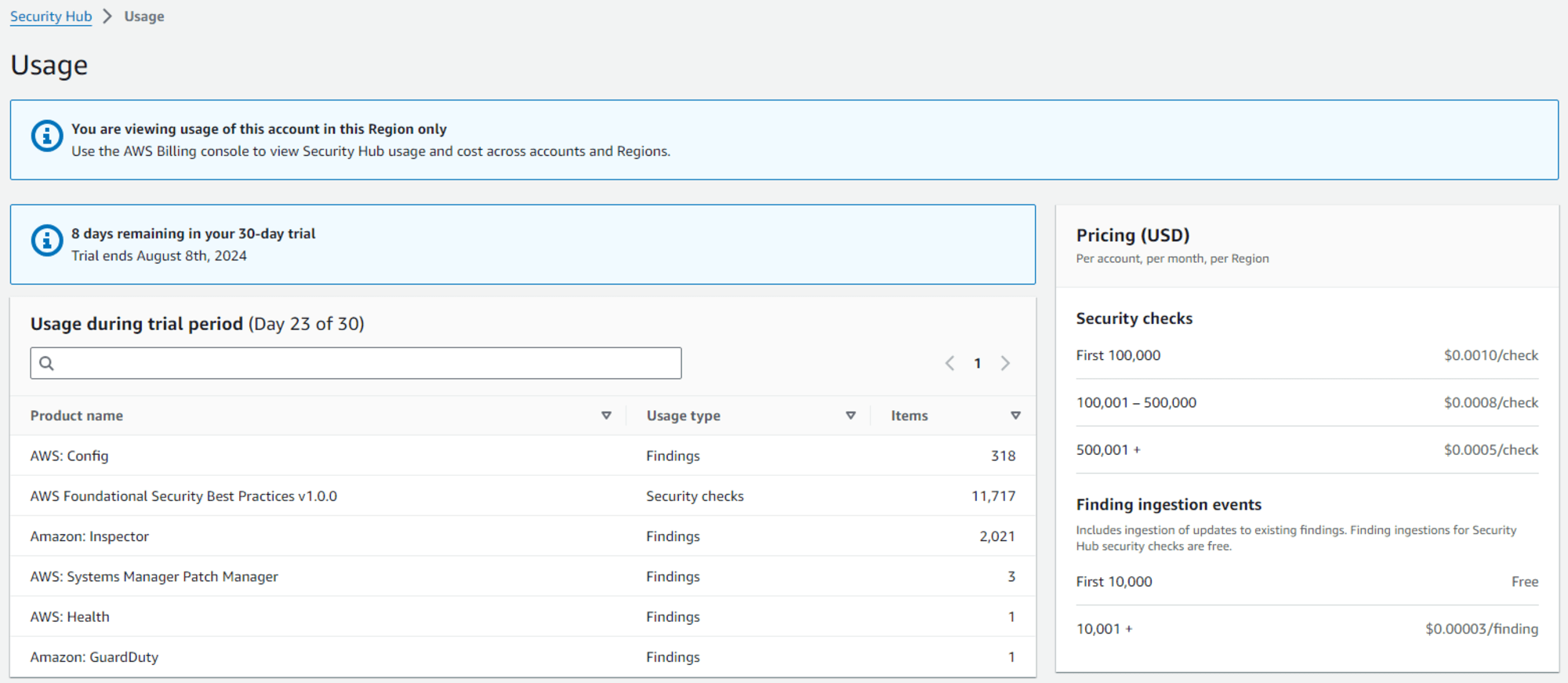Screen dimensions: 1568x683
Task: Click the Trial ends August 8th, 2024 text
Action: click(159, 256)
